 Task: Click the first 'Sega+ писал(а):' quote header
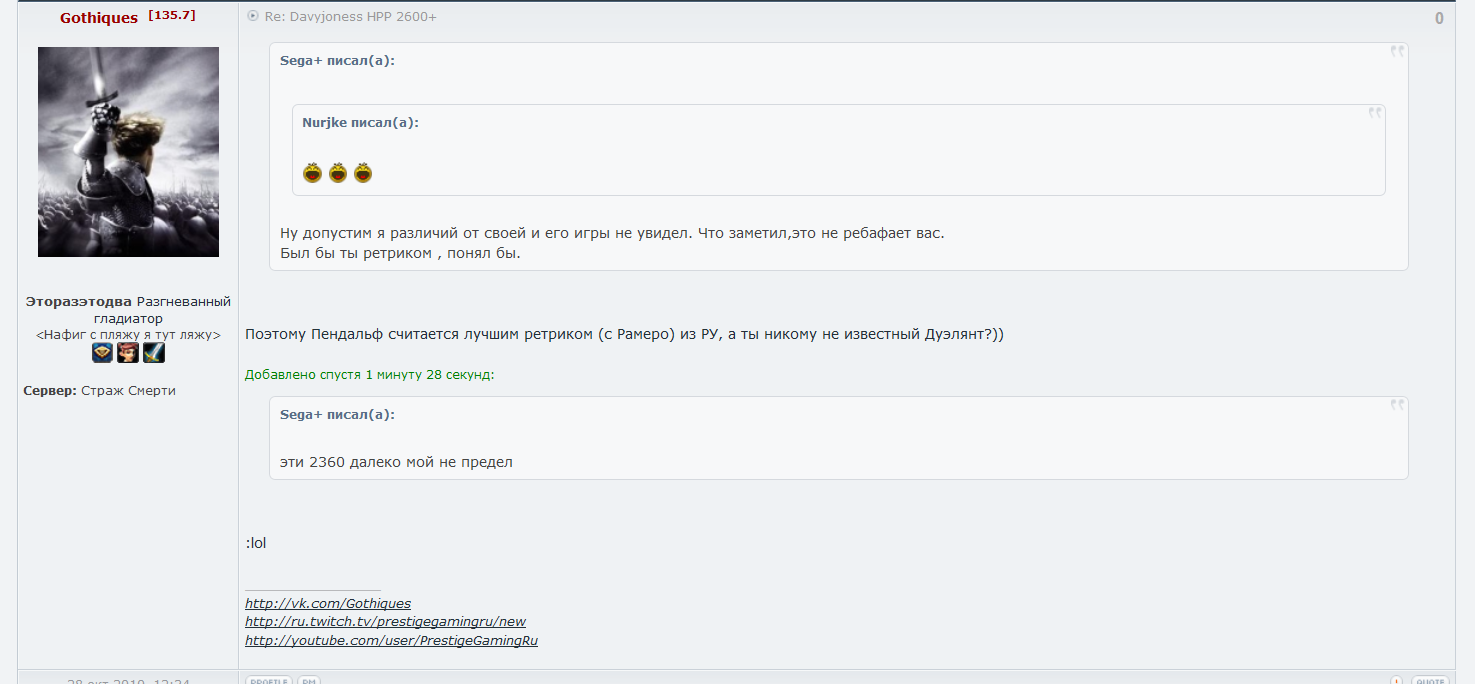[x=337, y=60]
